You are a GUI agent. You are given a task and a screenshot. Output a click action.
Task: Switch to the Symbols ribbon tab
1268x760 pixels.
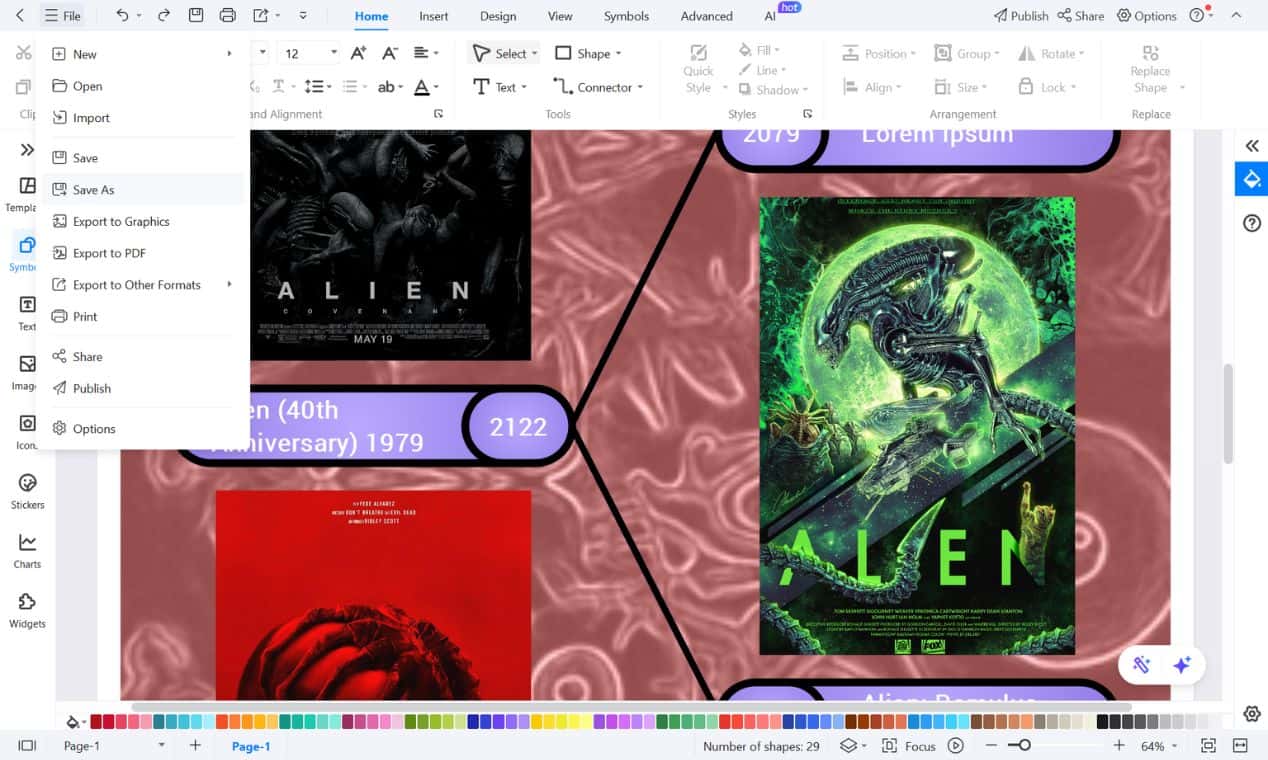(626, 16)
